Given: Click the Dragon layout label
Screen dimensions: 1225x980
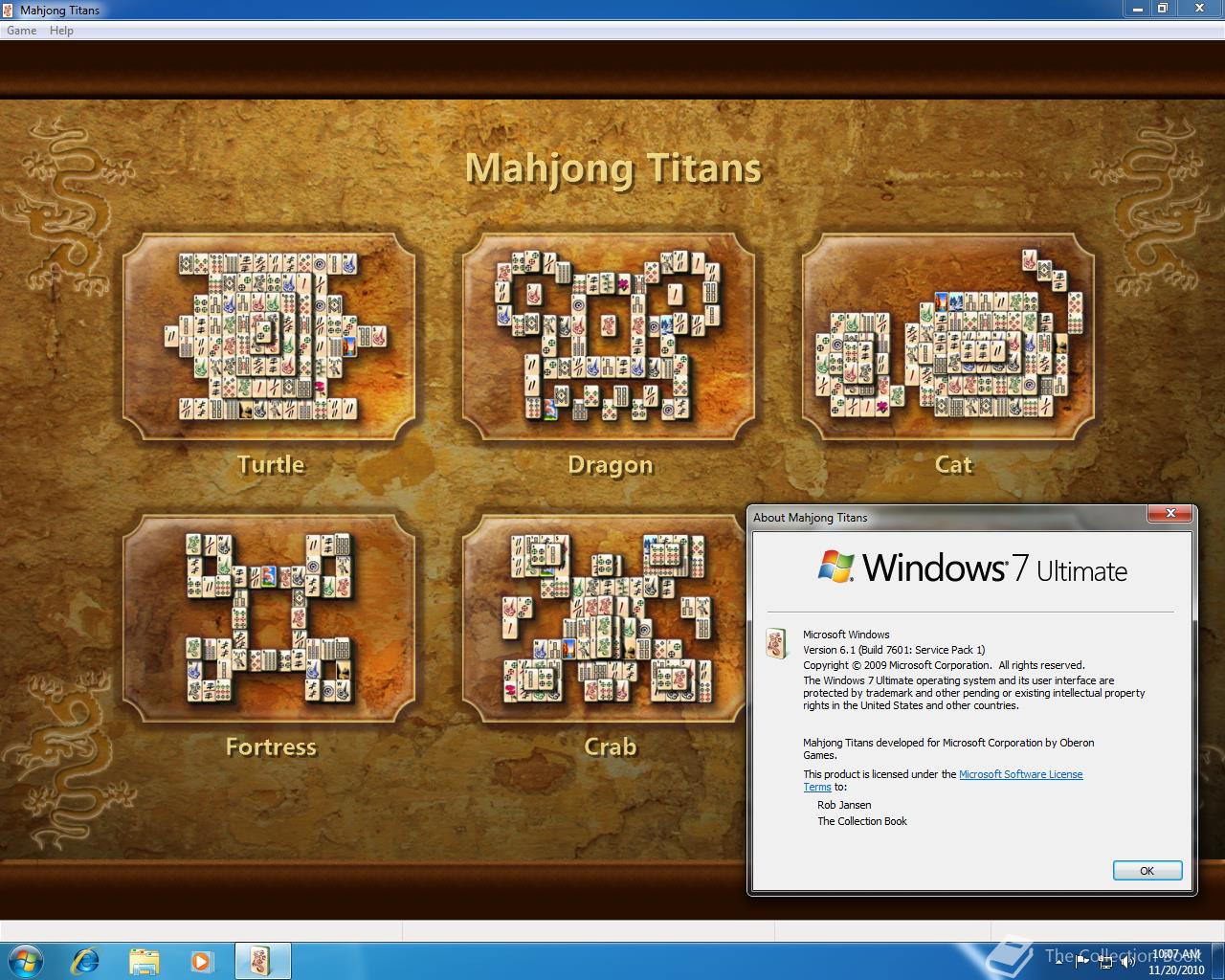Looking at the screenshot, I should click(611, 465).
